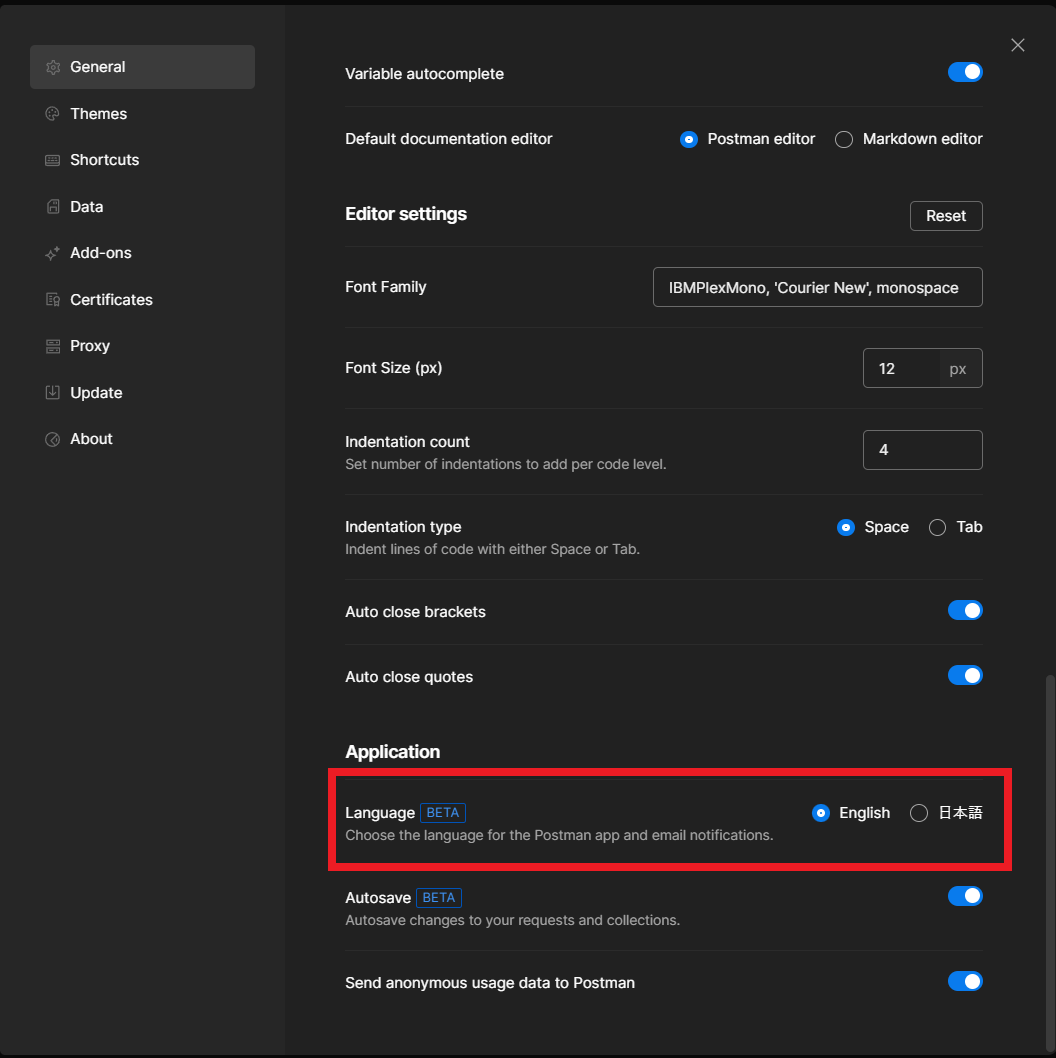Click the Add-ons sparkle icon
1056x1058 pixels.
click(53, 253)
